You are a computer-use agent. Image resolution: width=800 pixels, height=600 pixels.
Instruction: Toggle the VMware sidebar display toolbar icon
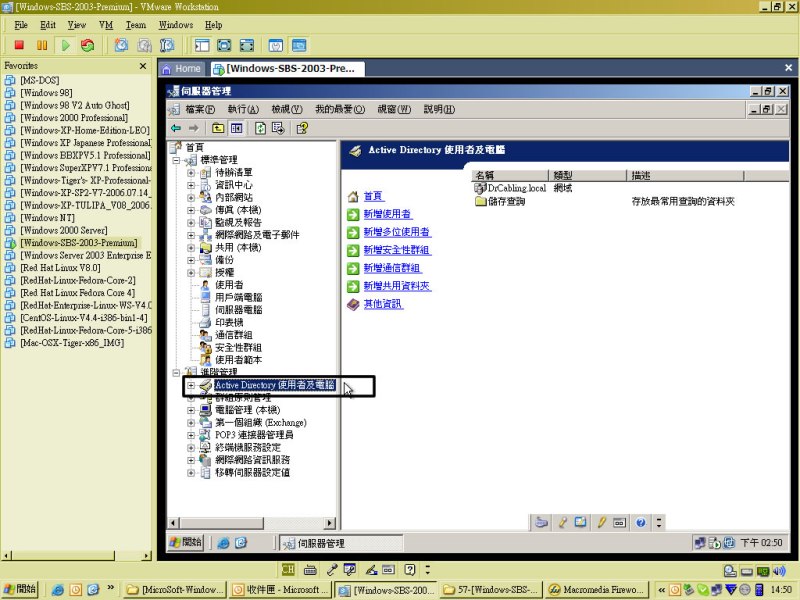click(202, 45)
